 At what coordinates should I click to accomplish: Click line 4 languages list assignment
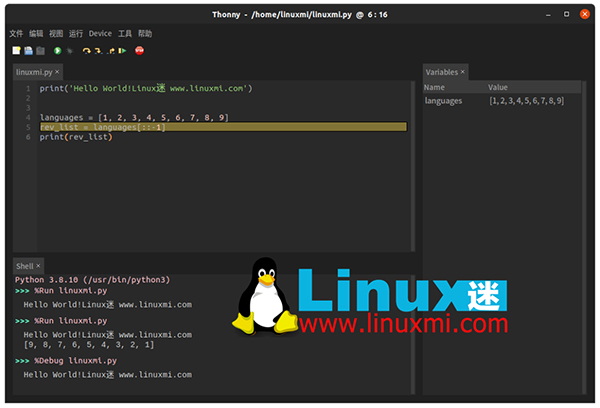click(134, 118)
